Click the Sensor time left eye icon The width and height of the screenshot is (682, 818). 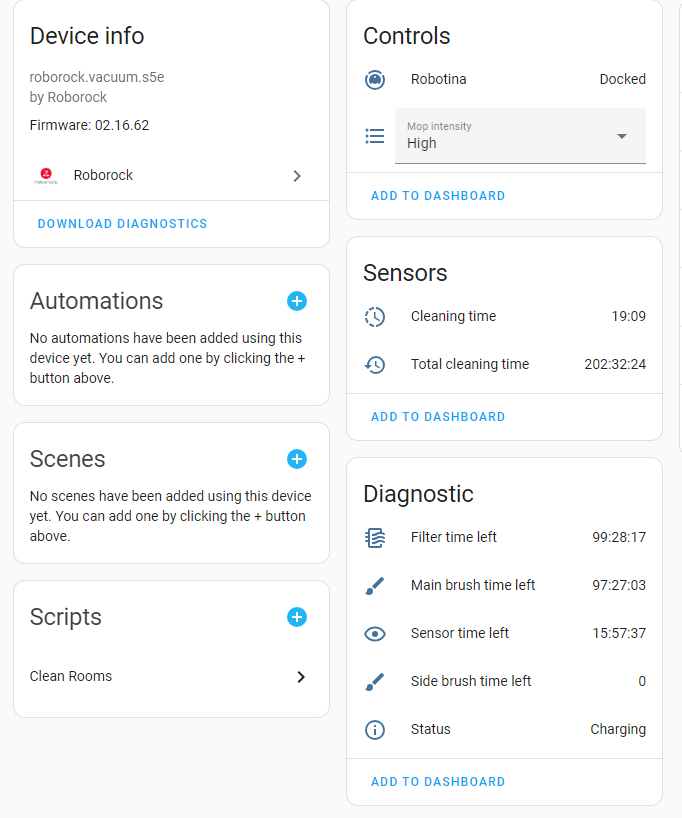[374, 633]
